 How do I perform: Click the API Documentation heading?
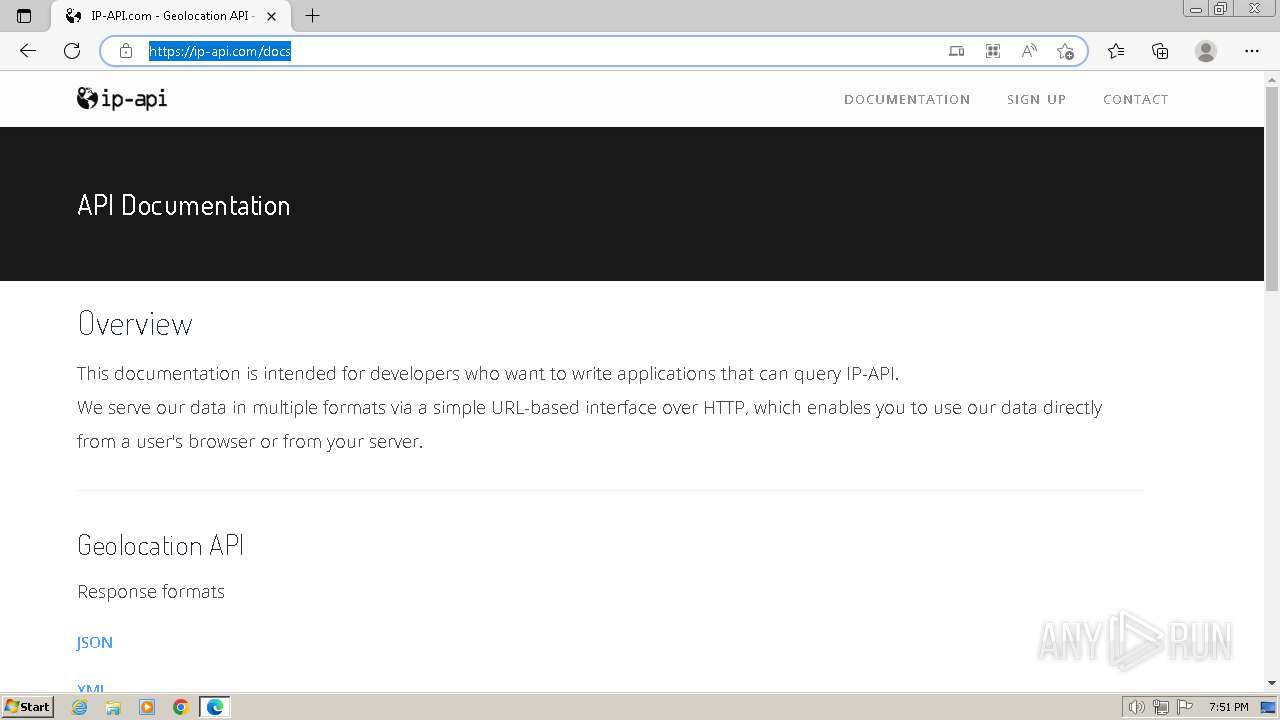[184, 205]
